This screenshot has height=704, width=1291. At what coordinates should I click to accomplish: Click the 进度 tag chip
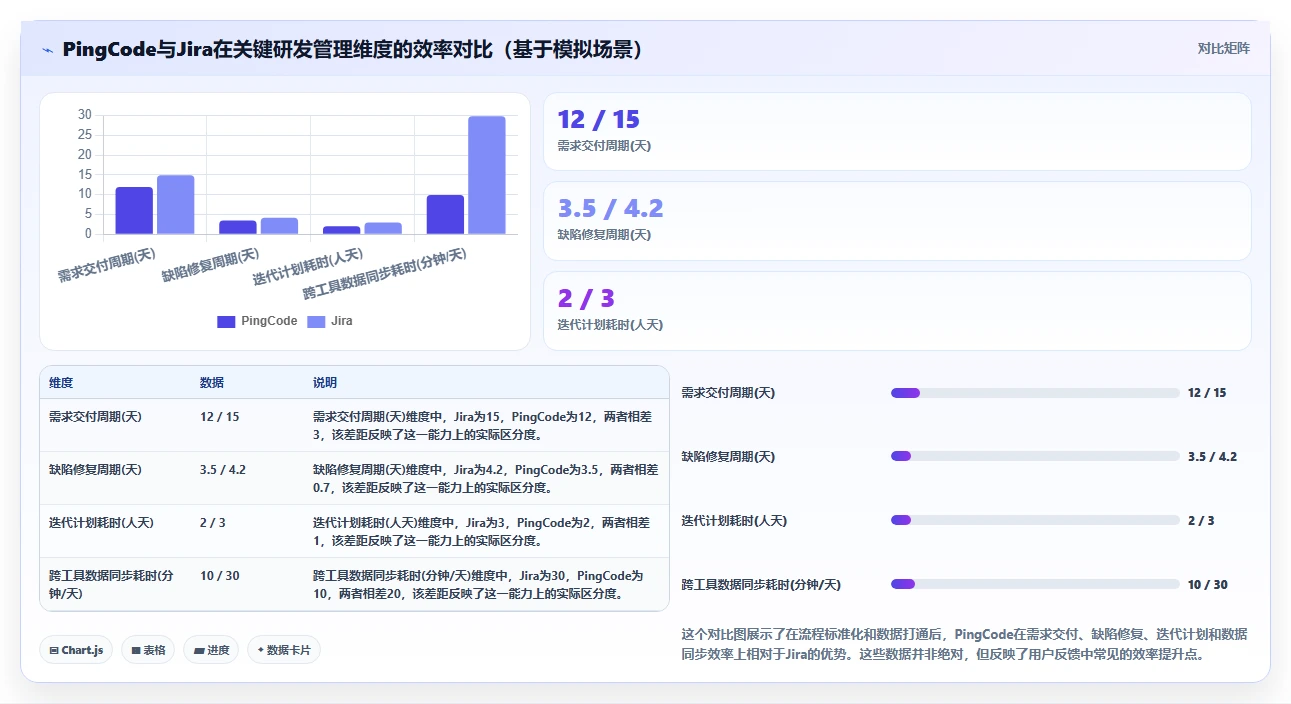[x=211, y=650]
